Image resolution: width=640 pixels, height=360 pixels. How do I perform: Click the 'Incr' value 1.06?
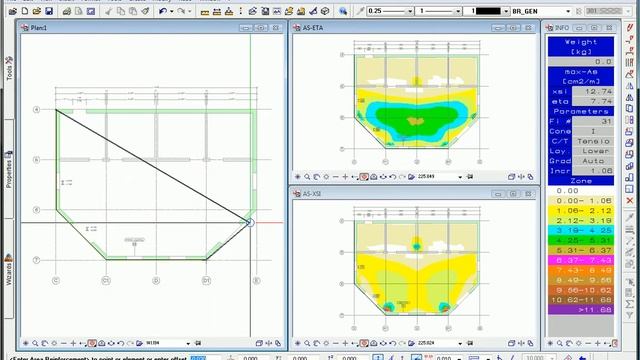point(593,171)
